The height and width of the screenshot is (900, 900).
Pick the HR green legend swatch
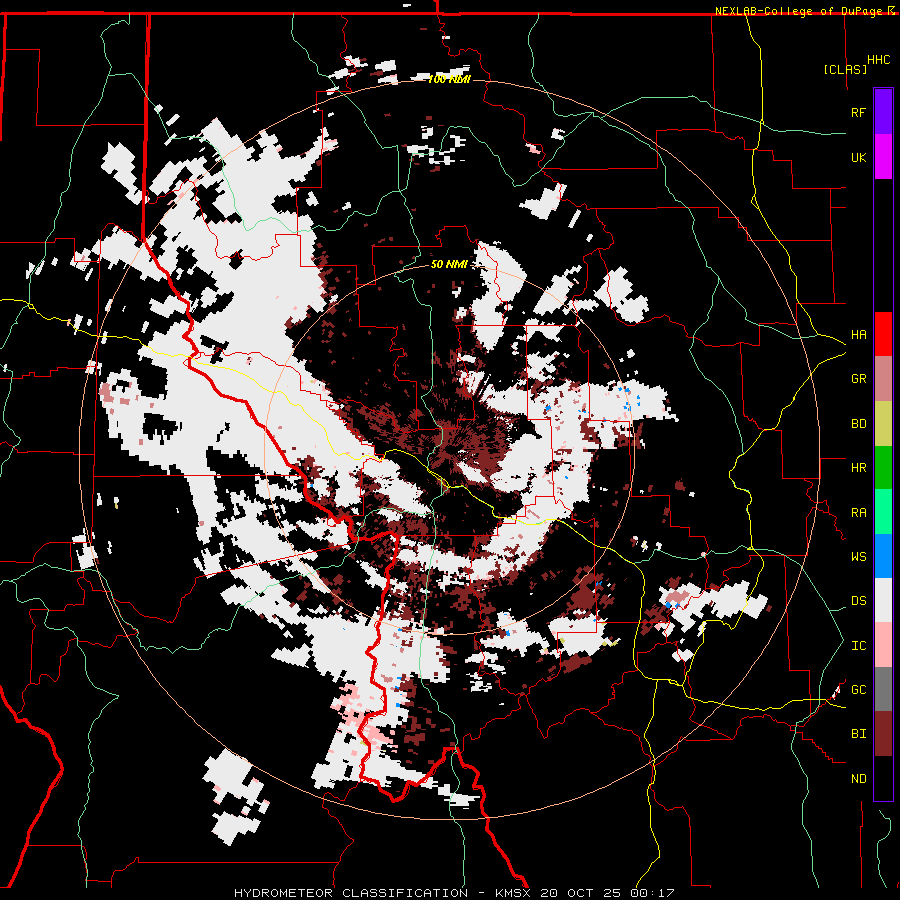point(883,468)
